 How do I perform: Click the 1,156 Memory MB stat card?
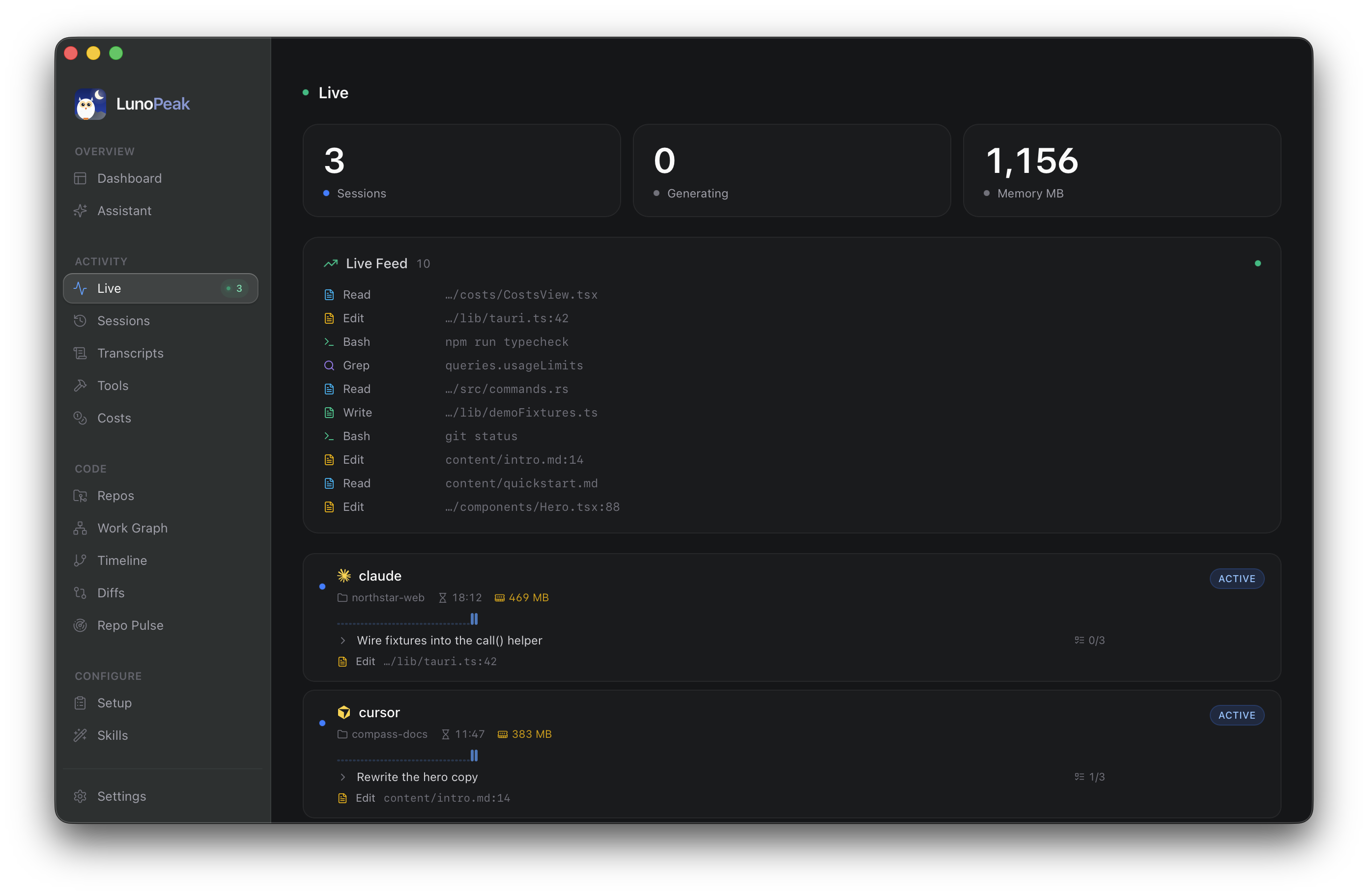(1122, 170)
